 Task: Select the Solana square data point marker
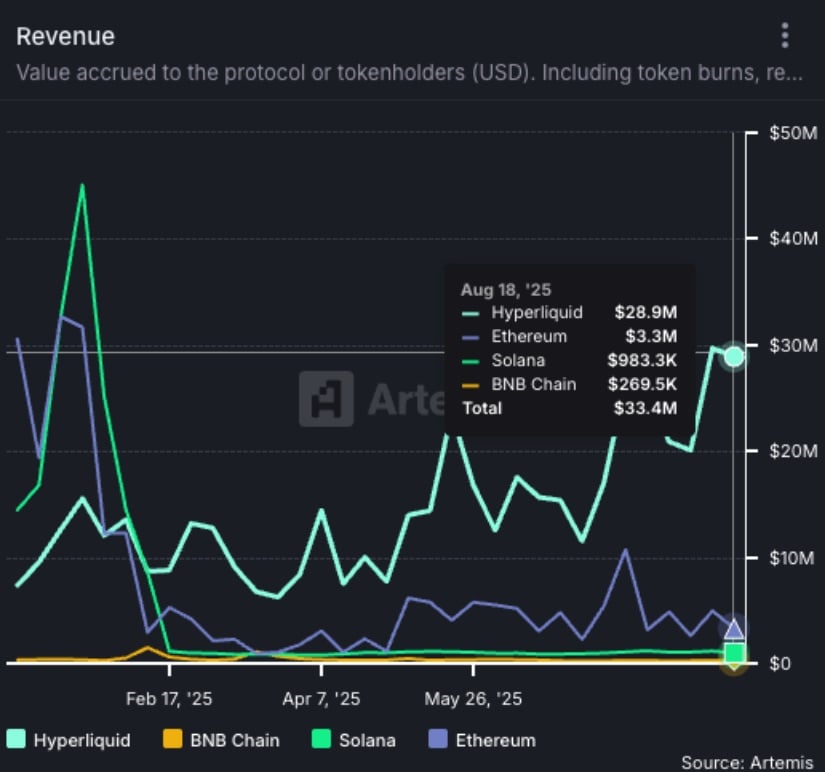[x=734, y=653]
